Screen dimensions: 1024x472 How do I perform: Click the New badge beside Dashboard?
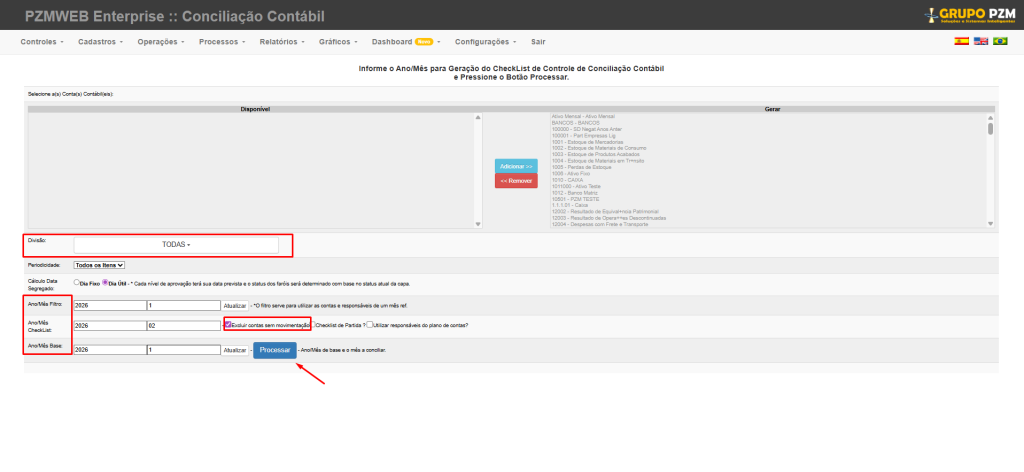(424, 42)
